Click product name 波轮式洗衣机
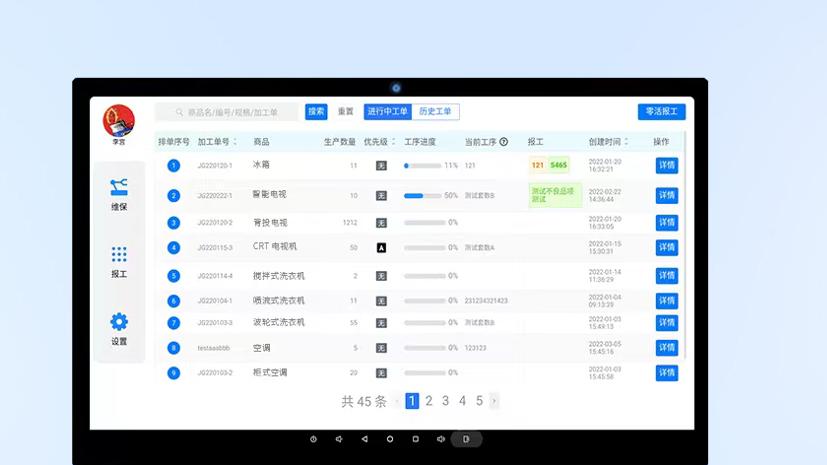Screen dimensions: 827x465 pos(278,322)
